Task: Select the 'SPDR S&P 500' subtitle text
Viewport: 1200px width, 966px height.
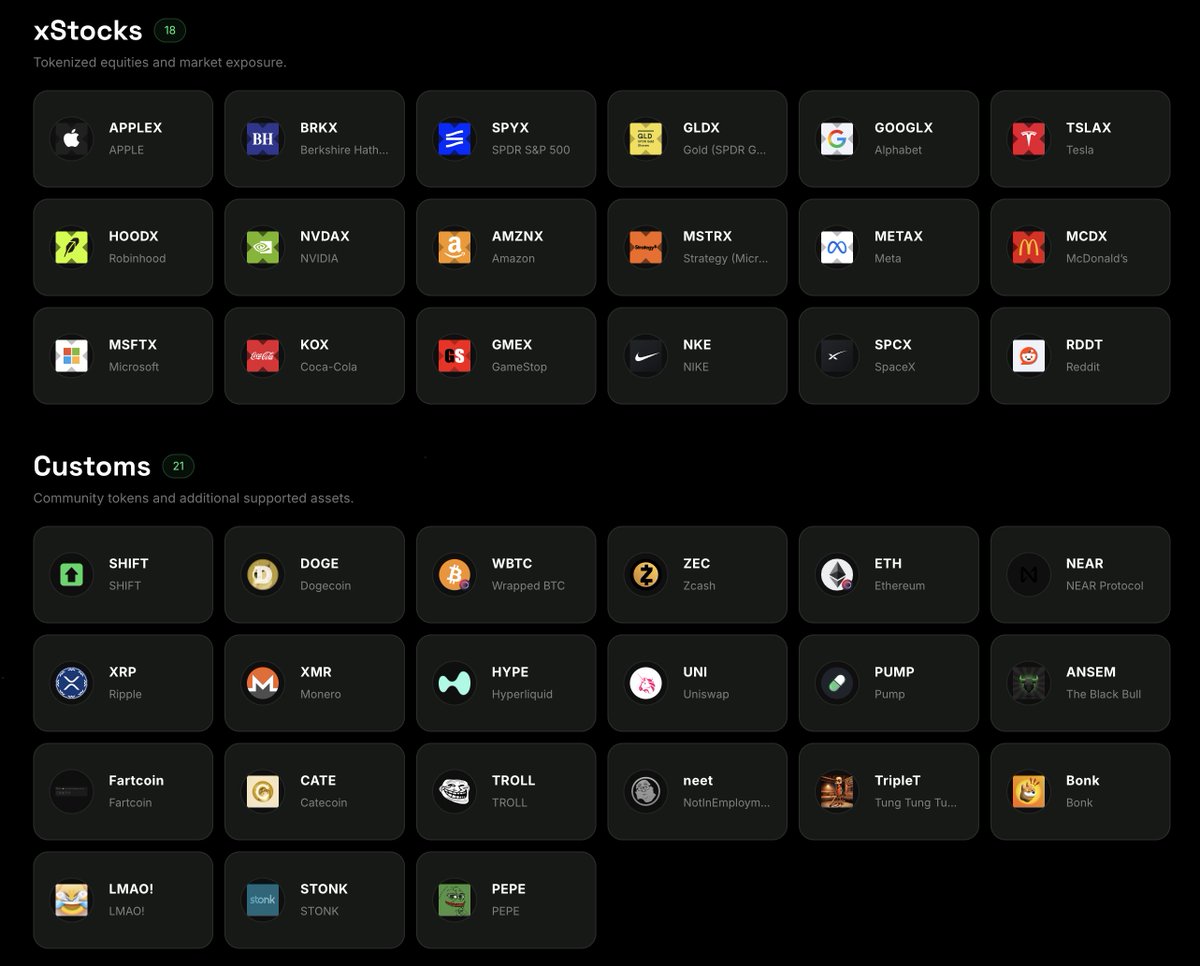Action: tap(531, 150)
